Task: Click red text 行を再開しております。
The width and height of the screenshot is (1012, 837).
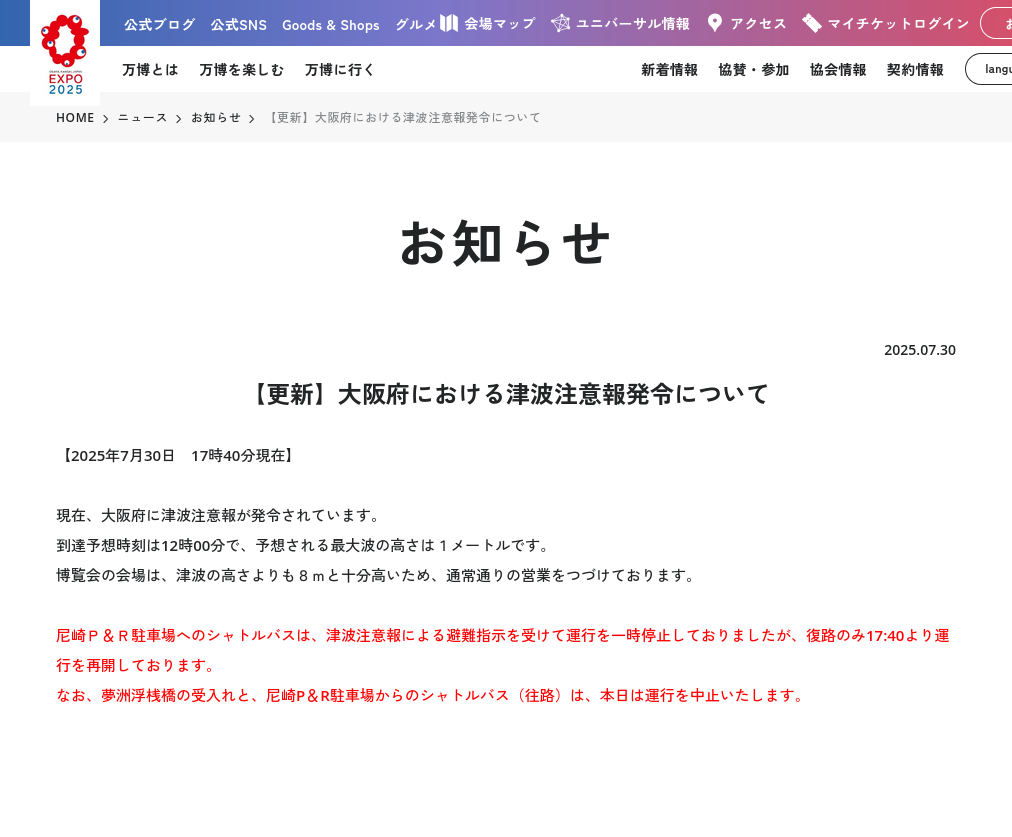Action: pos(137,665)
